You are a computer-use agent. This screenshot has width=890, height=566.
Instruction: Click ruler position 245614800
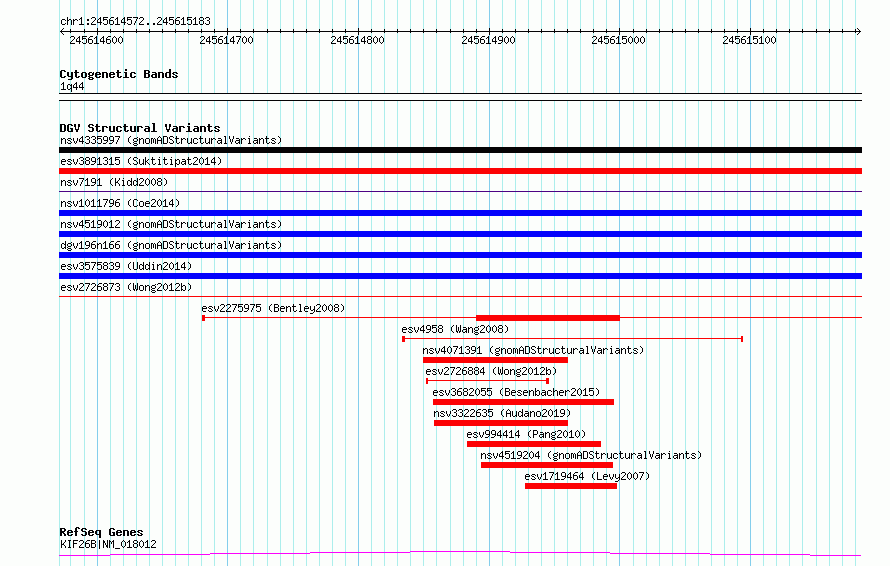[358, 40]
